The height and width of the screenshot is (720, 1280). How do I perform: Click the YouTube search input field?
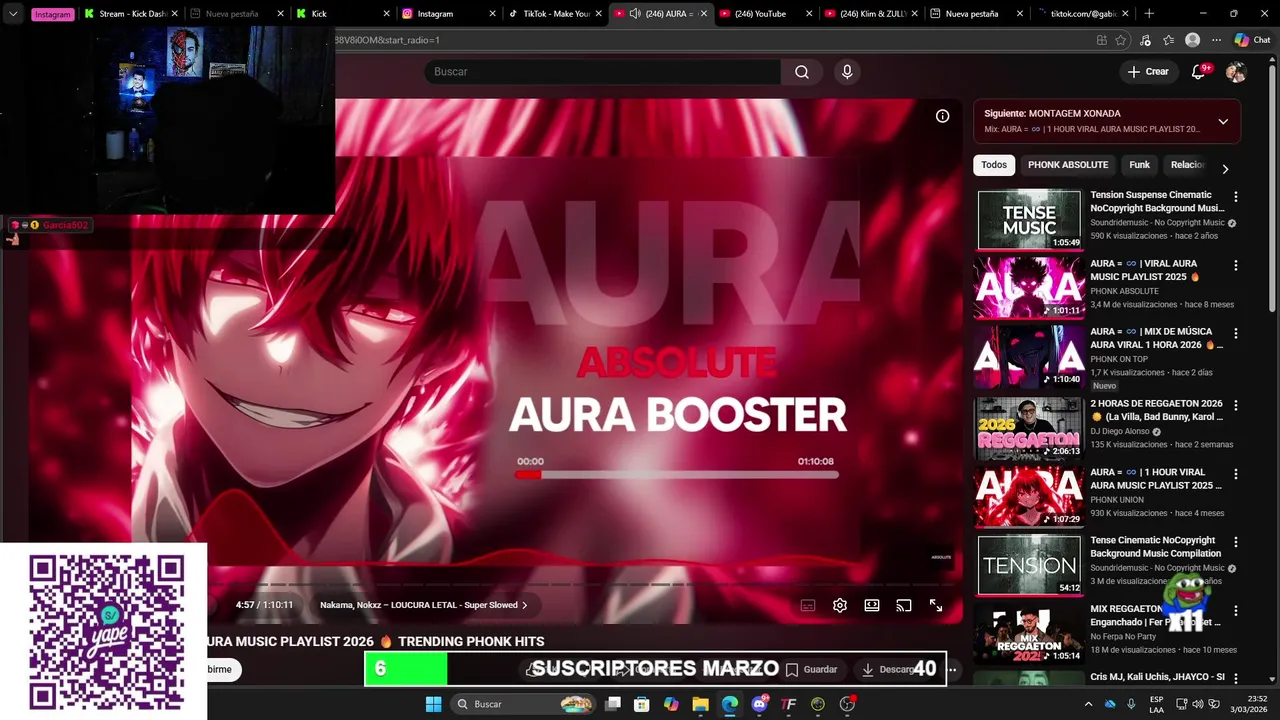603,72
